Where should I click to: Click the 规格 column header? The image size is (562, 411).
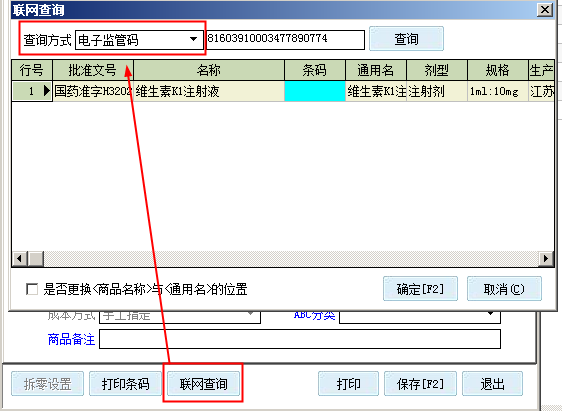(x=497, y=70)
